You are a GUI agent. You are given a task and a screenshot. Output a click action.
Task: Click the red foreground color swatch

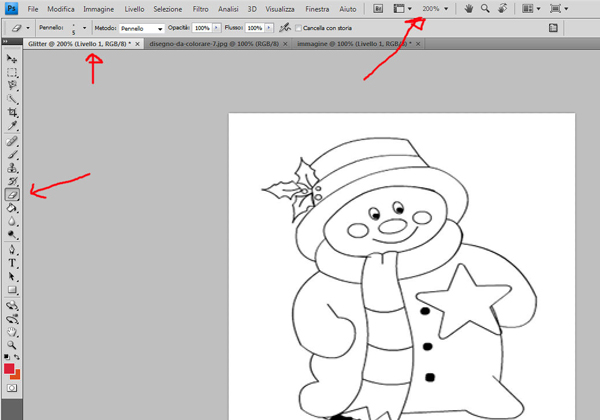pos(8,368)
